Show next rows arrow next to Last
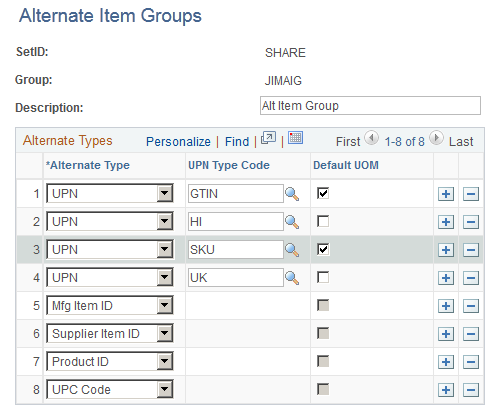Image resolution: width=498 pixels, height=417 pixels. coord(436,138)
